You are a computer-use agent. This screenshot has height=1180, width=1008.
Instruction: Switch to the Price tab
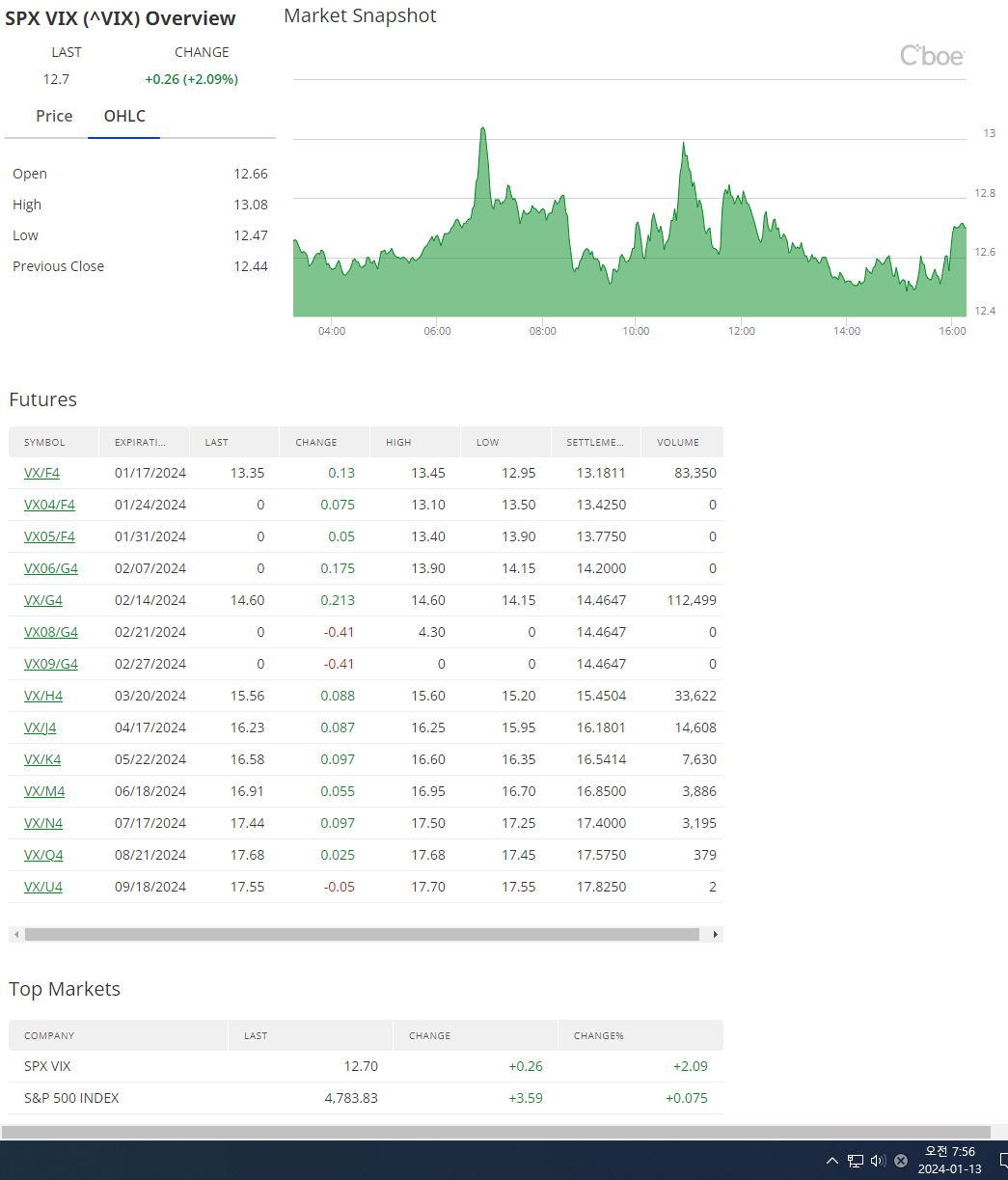coord(54,116)
